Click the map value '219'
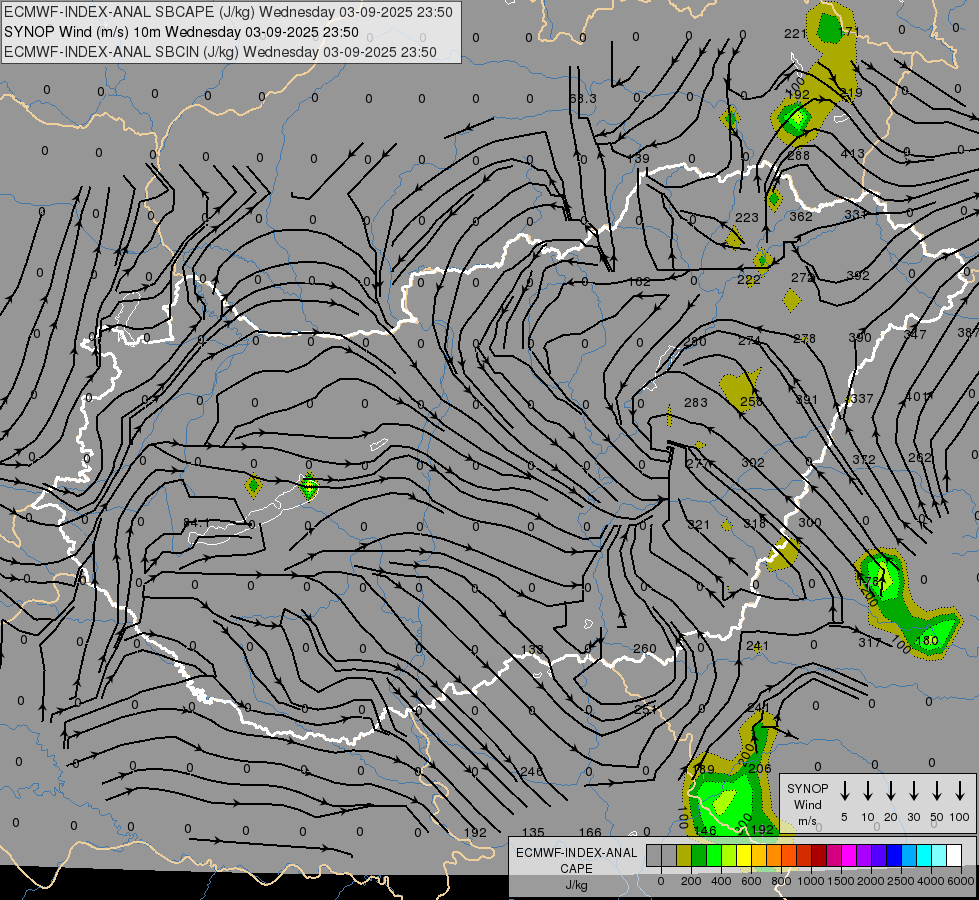Viewport: 979px width, 900px height. [851, 92]
